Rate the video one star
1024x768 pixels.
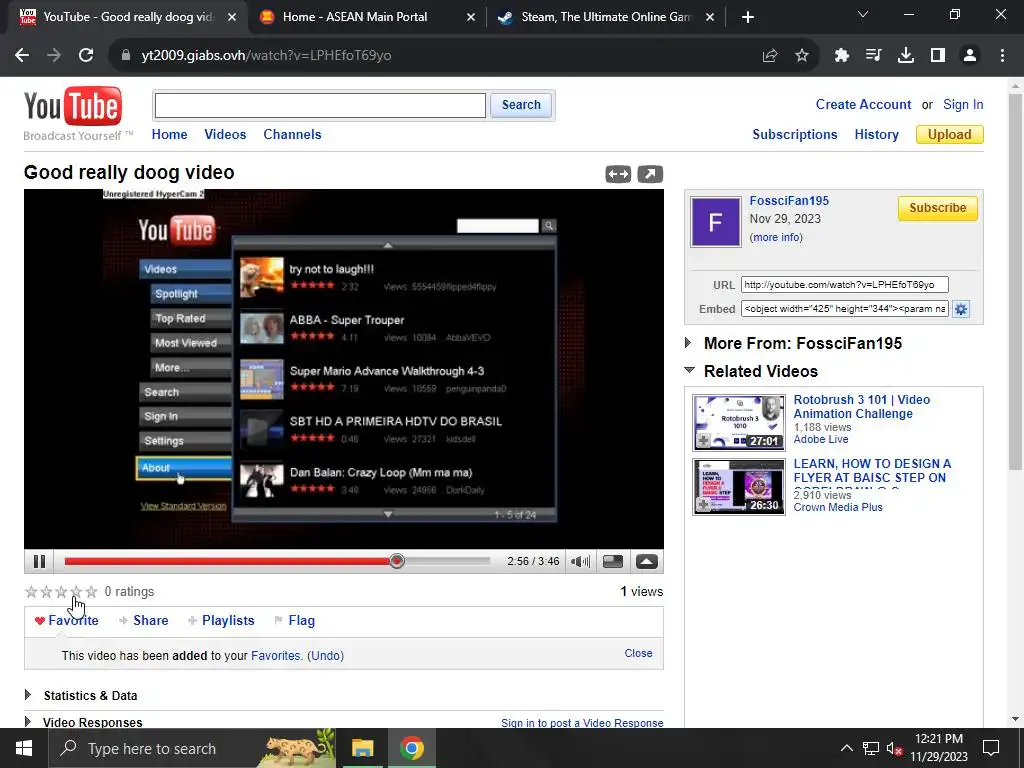tap(31, 592)
